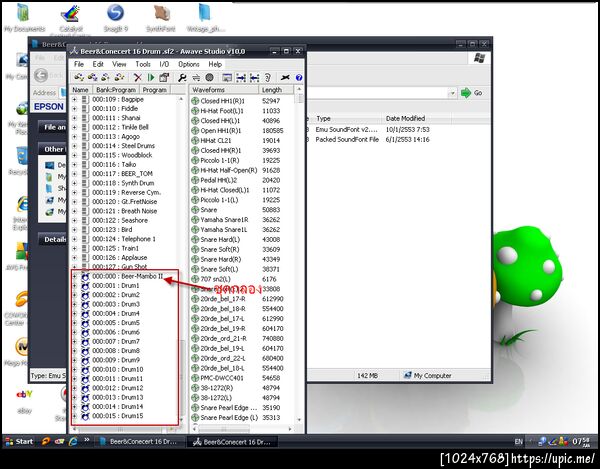This screenshot has height=469, width=600.
Task: Open the I/O menu
Action: tap(164, 64)
